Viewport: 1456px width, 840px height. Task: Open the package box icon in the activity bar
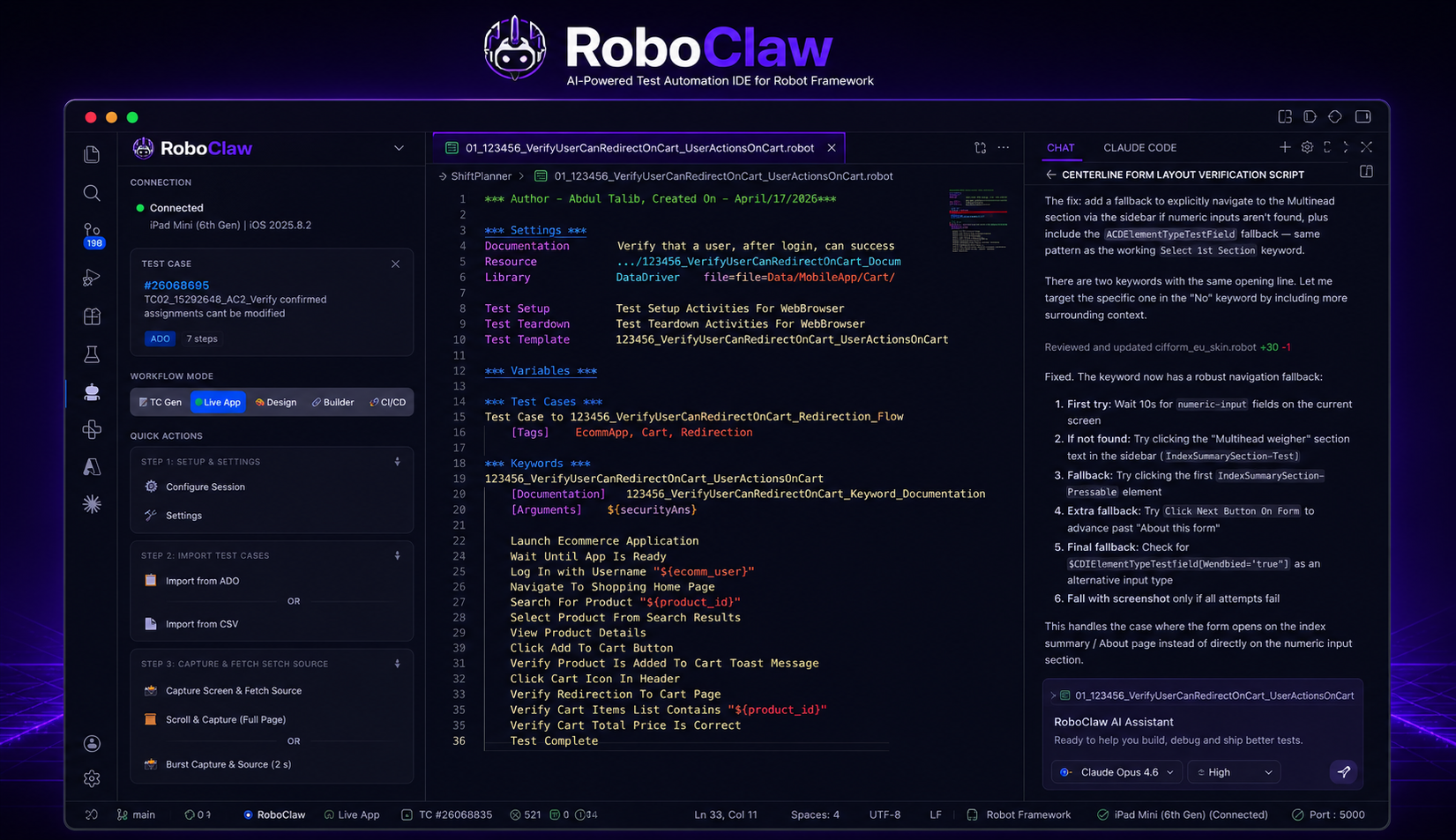92,316
